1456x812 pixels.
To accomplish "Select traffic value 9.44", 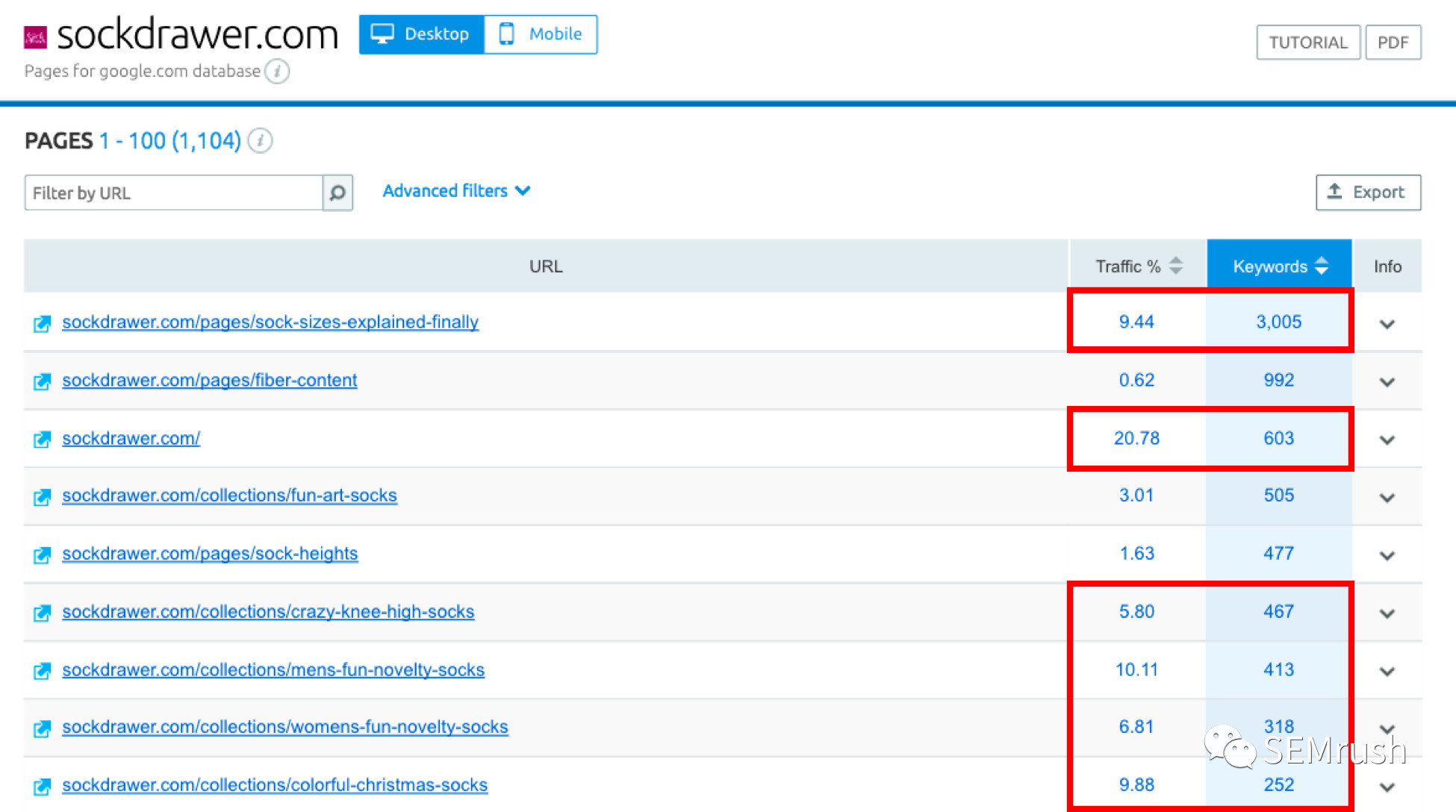I will [x=1136, y=322].
